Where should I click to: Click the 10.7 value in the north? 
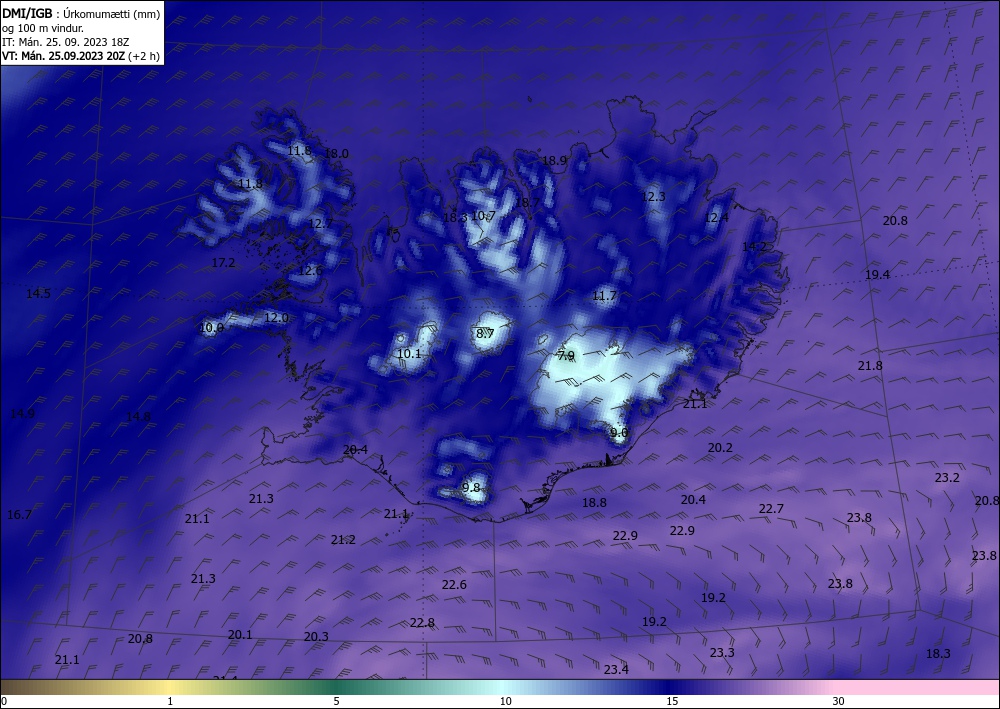tap(483, 216)
